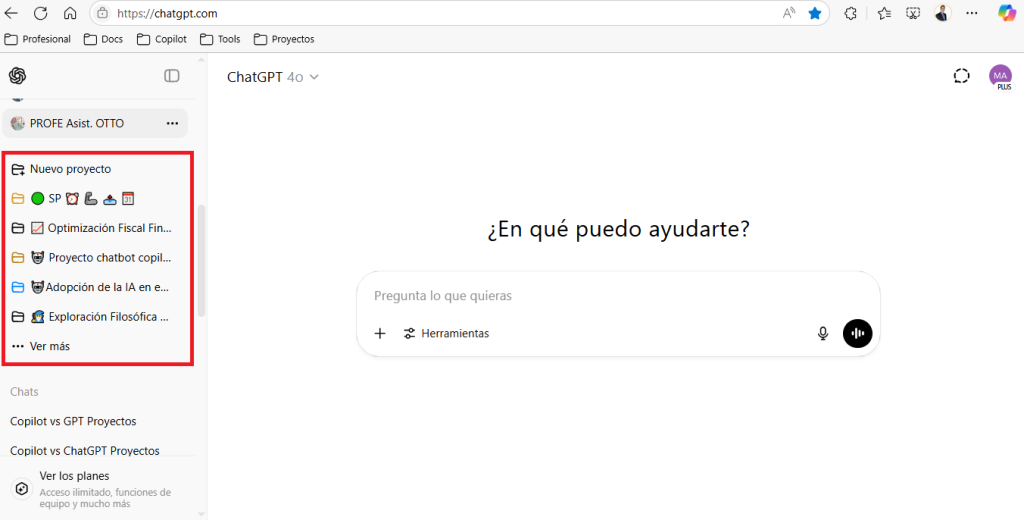Click Ver los planes upgrade option
The image size is (1024, 520).
[74, 476]
